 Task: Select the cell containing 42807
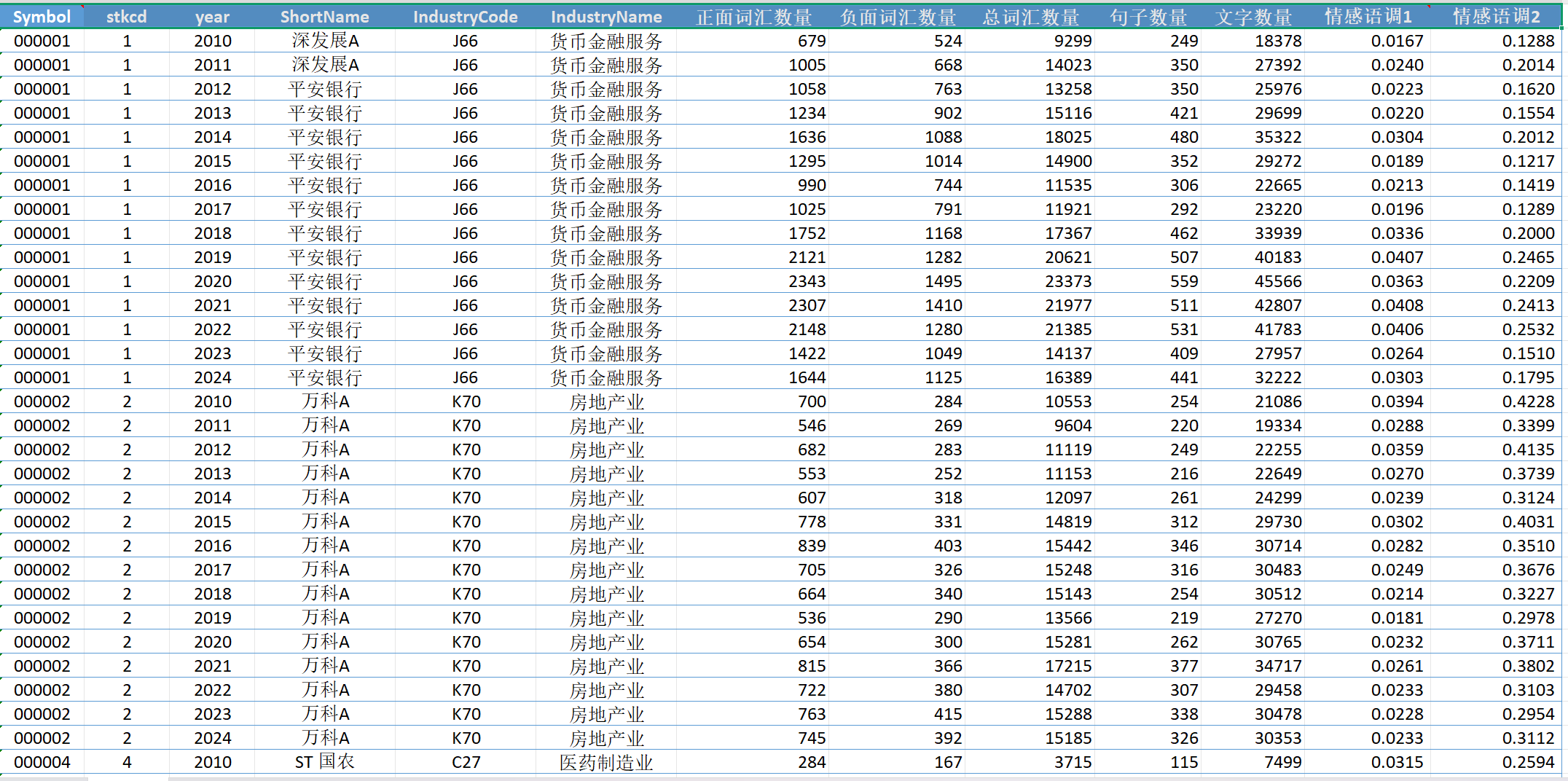1253,305
